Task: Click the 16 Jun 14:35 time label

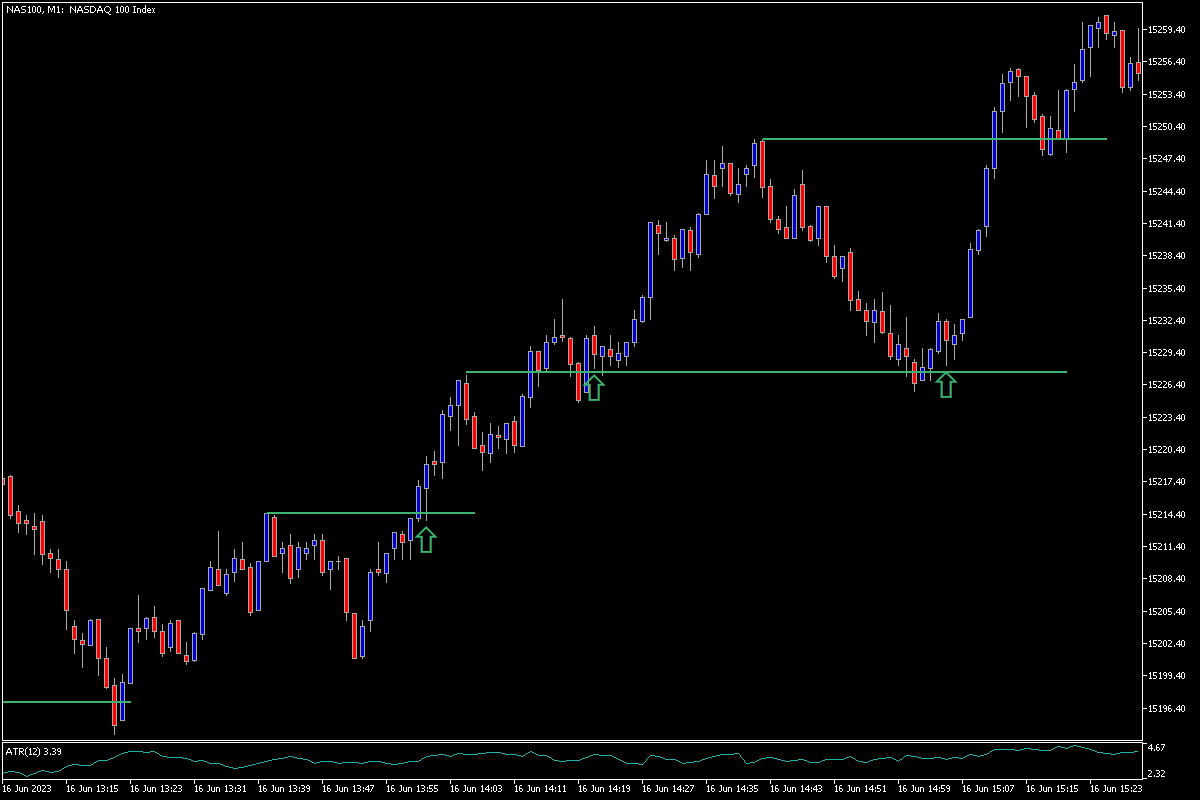Action: point(732,789)
